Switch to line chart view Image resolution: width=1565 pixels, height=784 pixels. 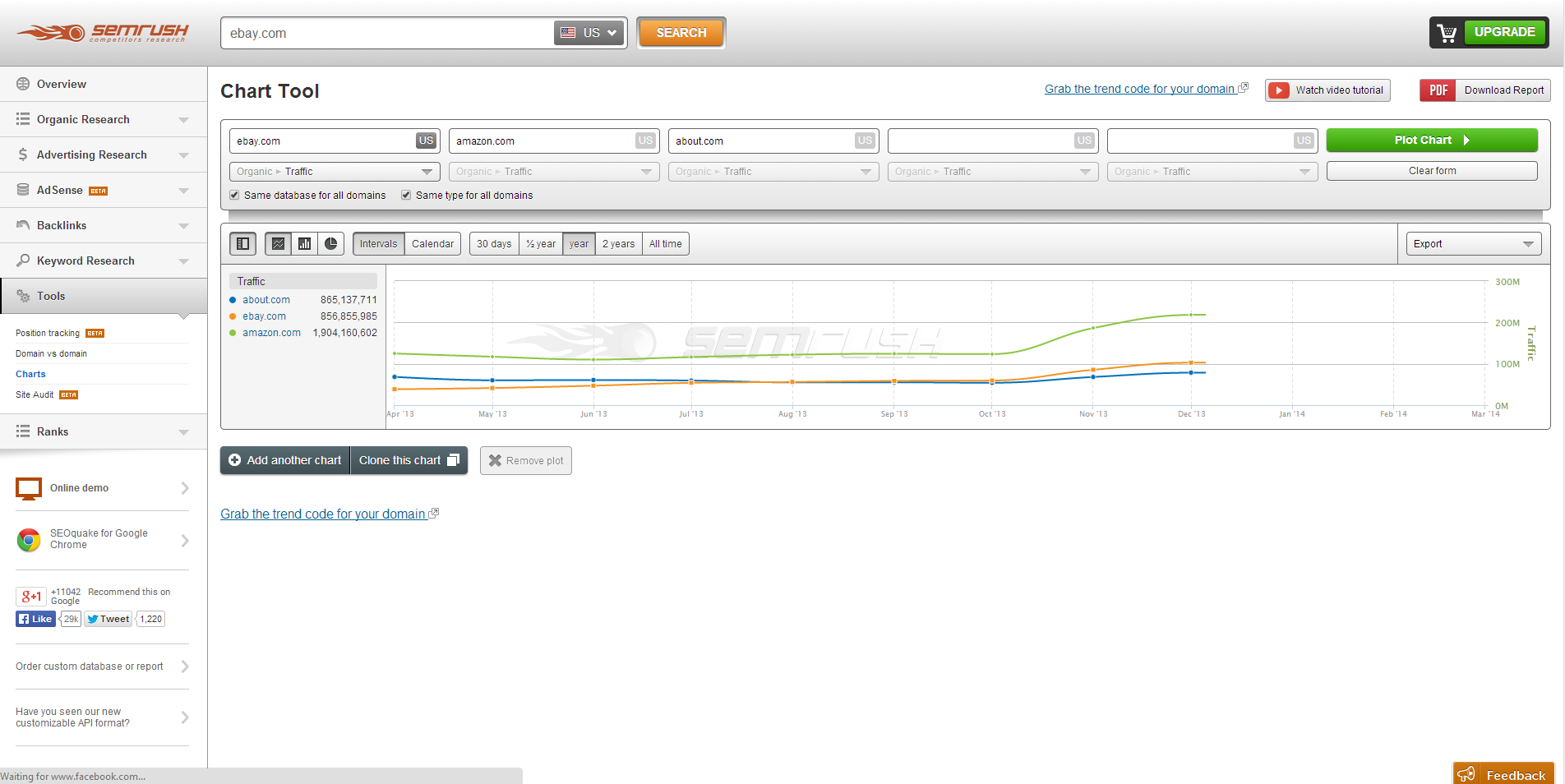(278, 244)
